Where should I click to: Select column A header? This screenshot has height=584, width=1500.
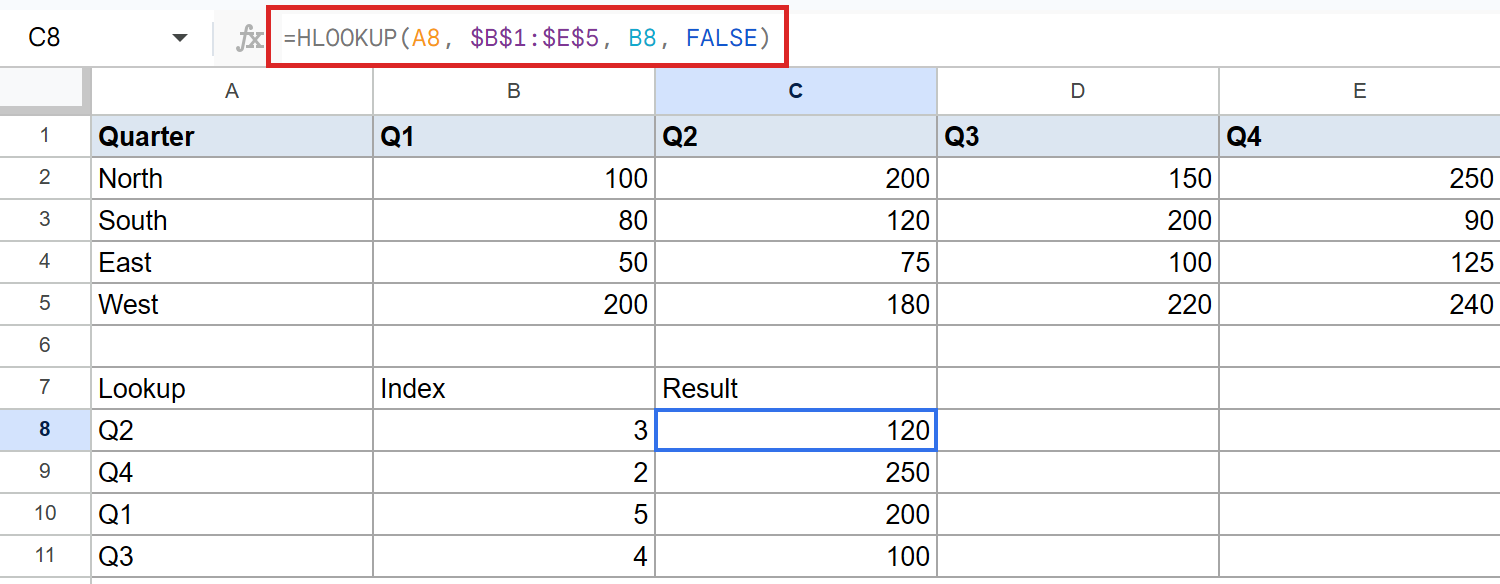pyautogui.click(x=232, y=91)
